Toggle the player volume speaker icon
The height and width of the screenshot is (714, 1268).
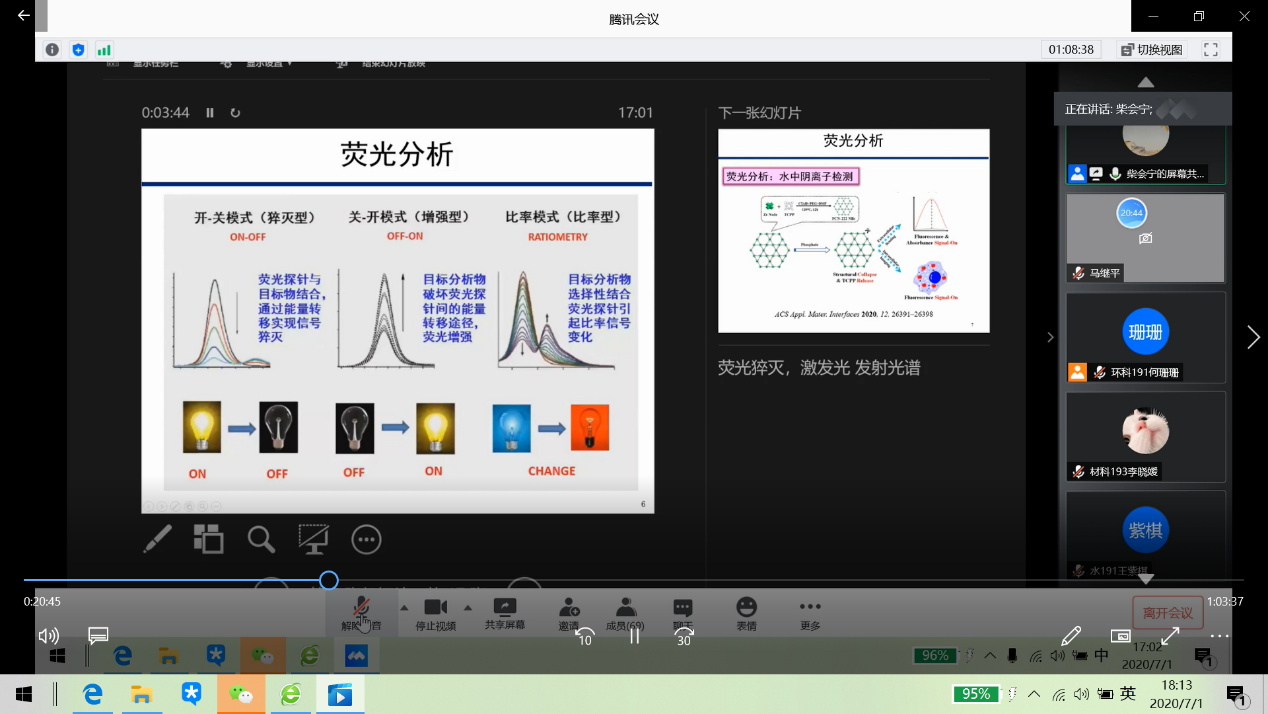tap(48, 636)
